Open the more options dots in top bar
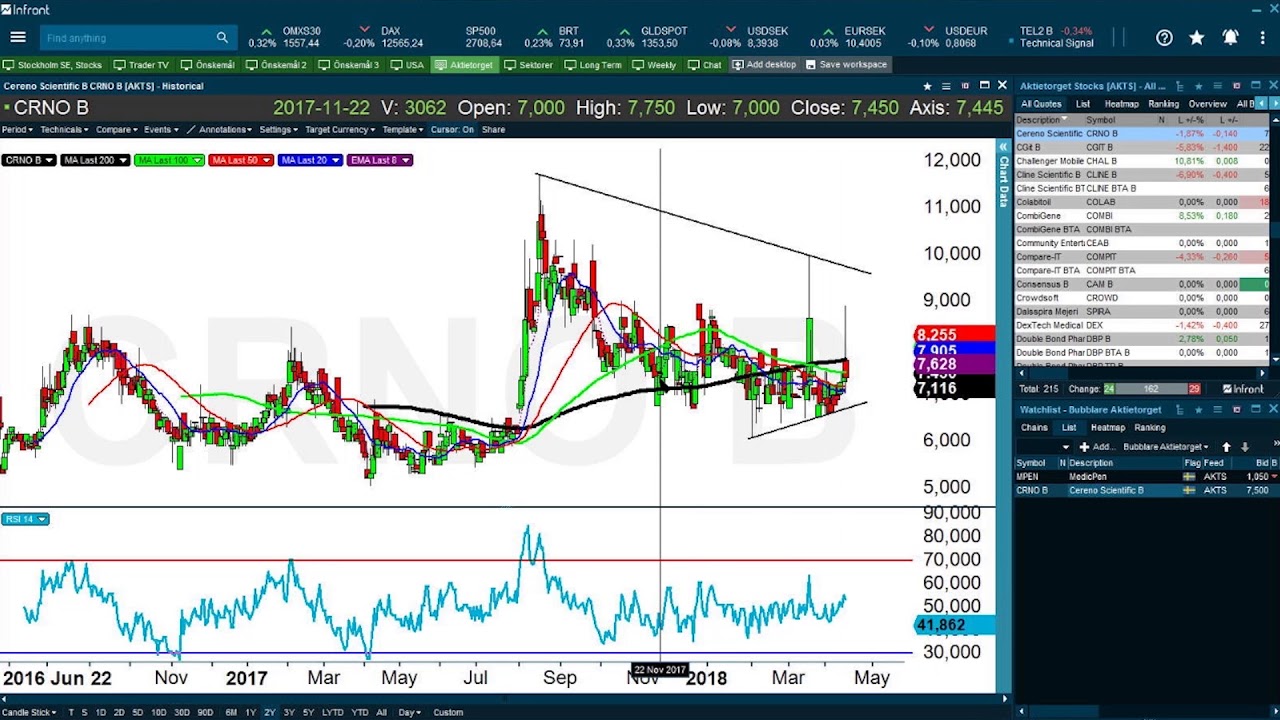1280x720 pixels. (x=1261, y=38)
